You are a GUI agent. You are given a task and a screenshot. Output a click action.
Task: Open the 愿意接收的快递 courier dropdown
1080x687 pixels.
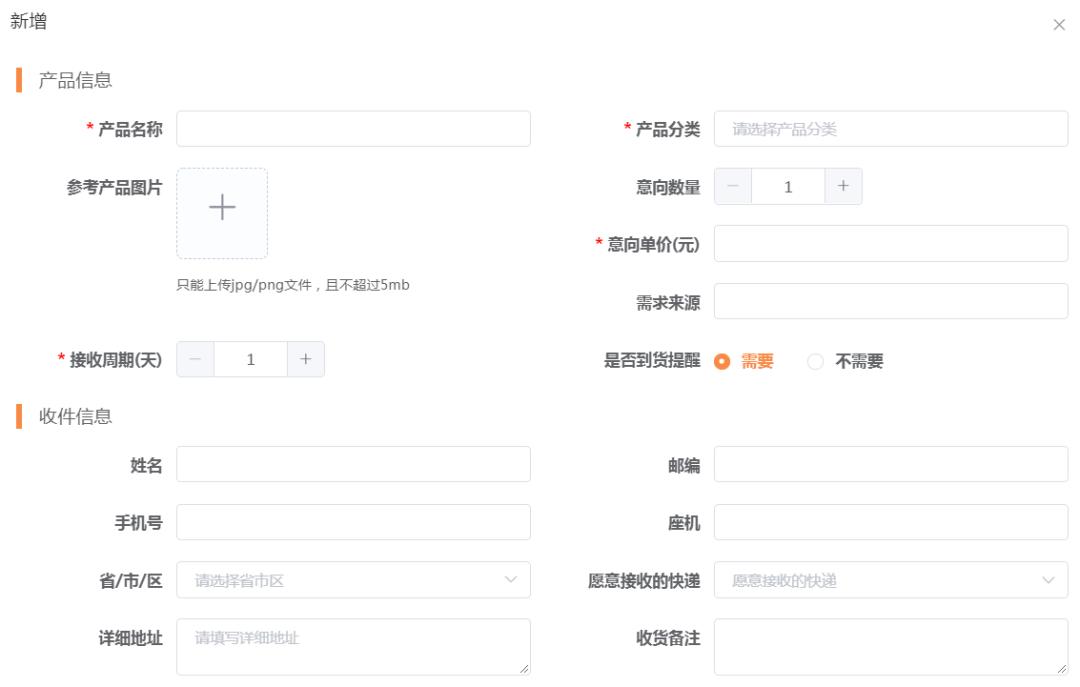coord(890,579)
